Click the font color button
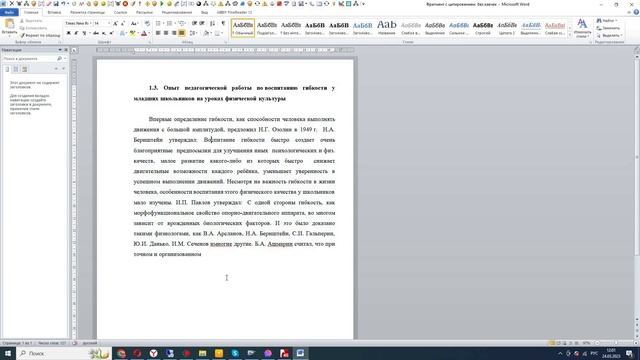This screenshot has width=640, height=360. click(144, 33)
